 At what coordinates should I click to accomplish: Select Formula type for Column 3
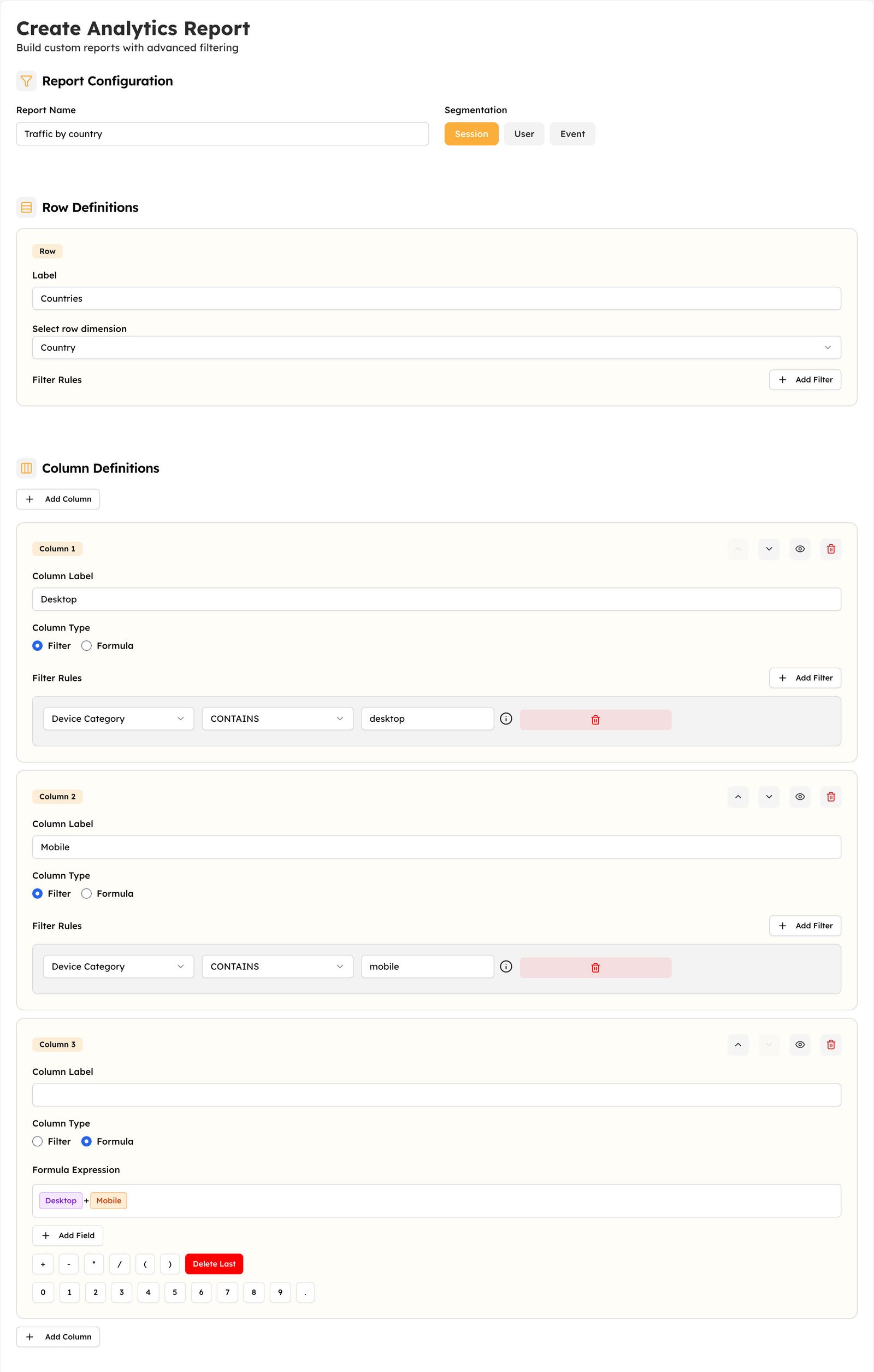pos(87,1141)
